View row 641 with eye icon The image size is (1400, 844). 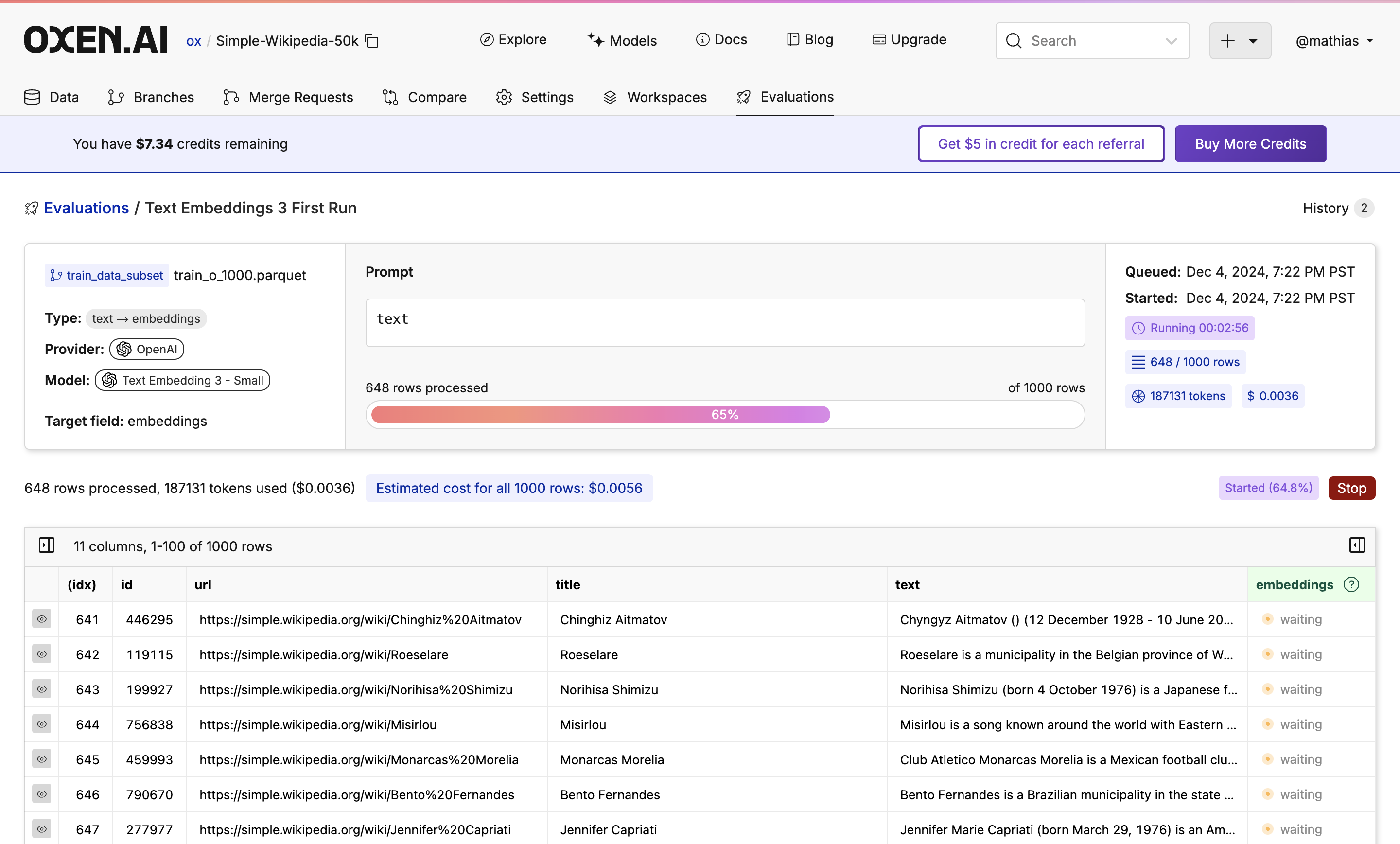point(41,619)
